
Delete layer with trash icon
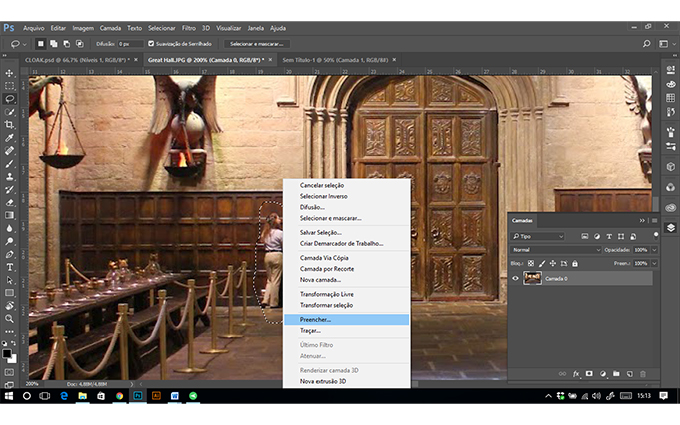click(x=643, y=373)
